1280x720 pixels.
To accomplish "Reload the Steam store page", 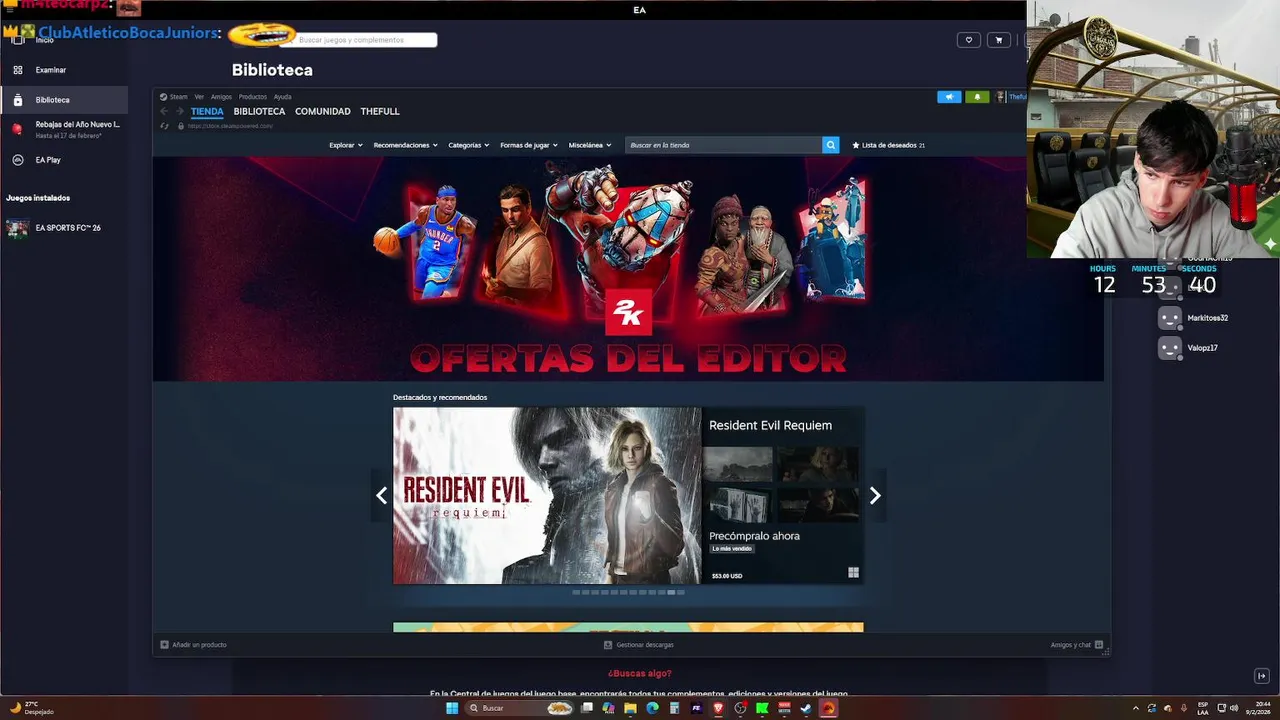I will coord(165,126).
